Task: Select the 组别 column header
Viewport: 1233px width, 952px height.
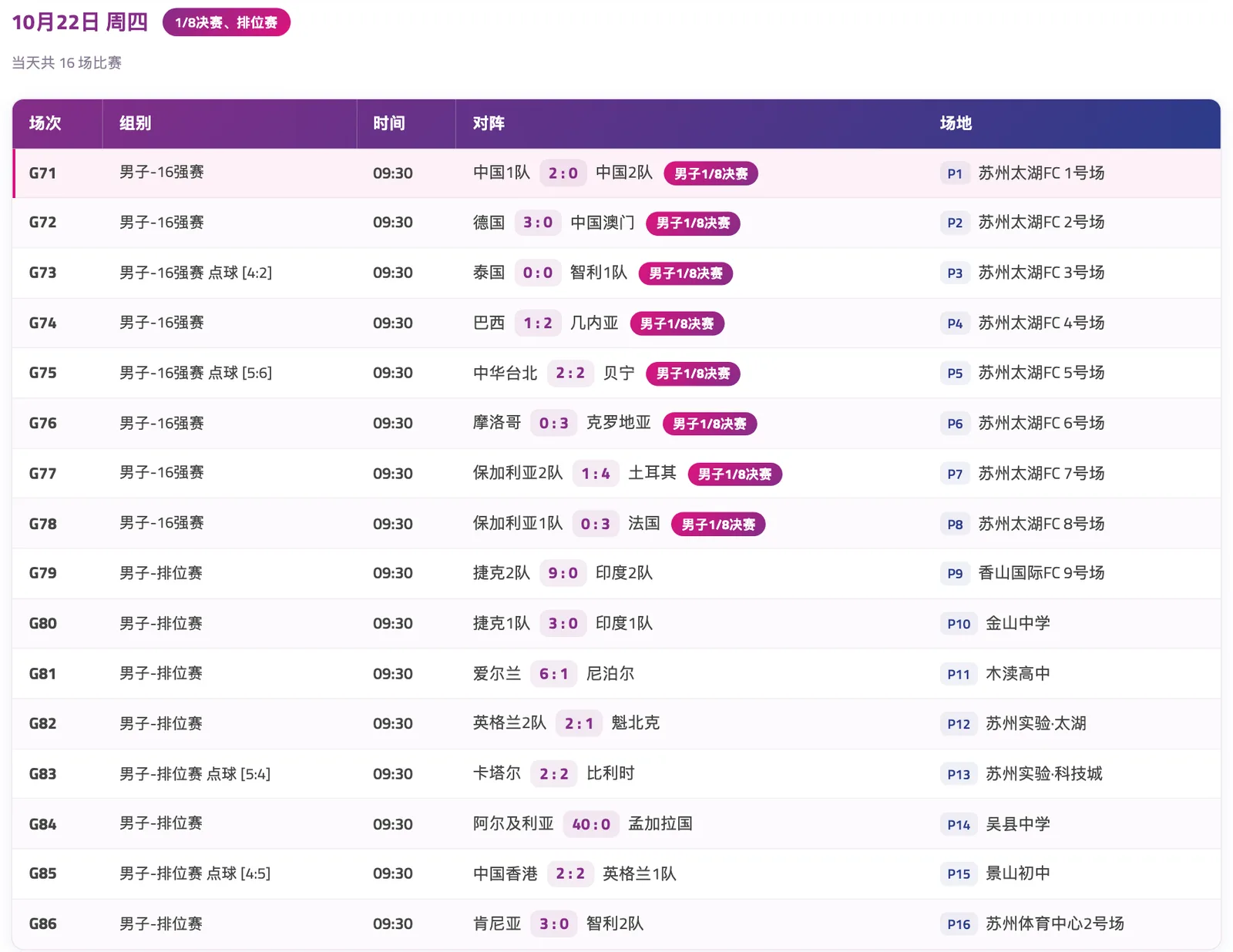Action: [x=135, y=123]
